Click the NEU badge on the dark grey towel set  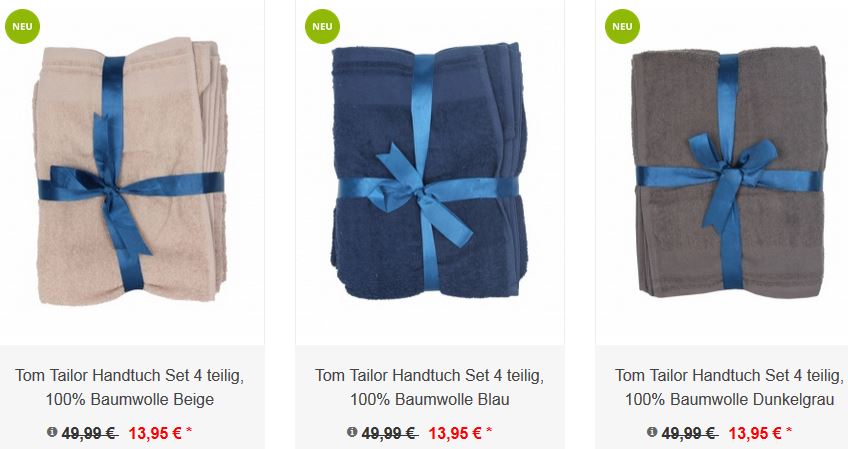(x=622, y=27)
